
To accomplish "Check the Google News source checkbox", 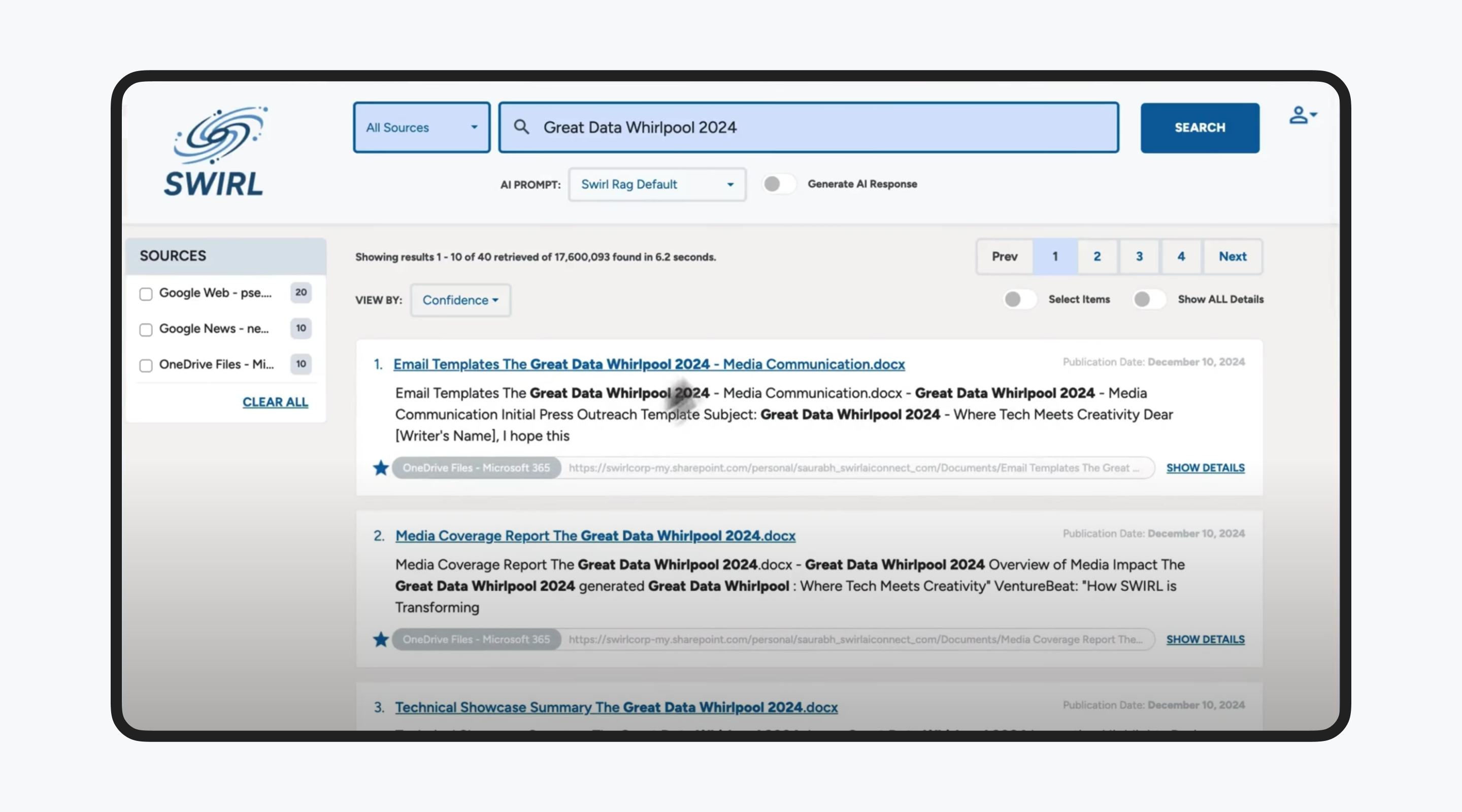I will coord(146,329).
